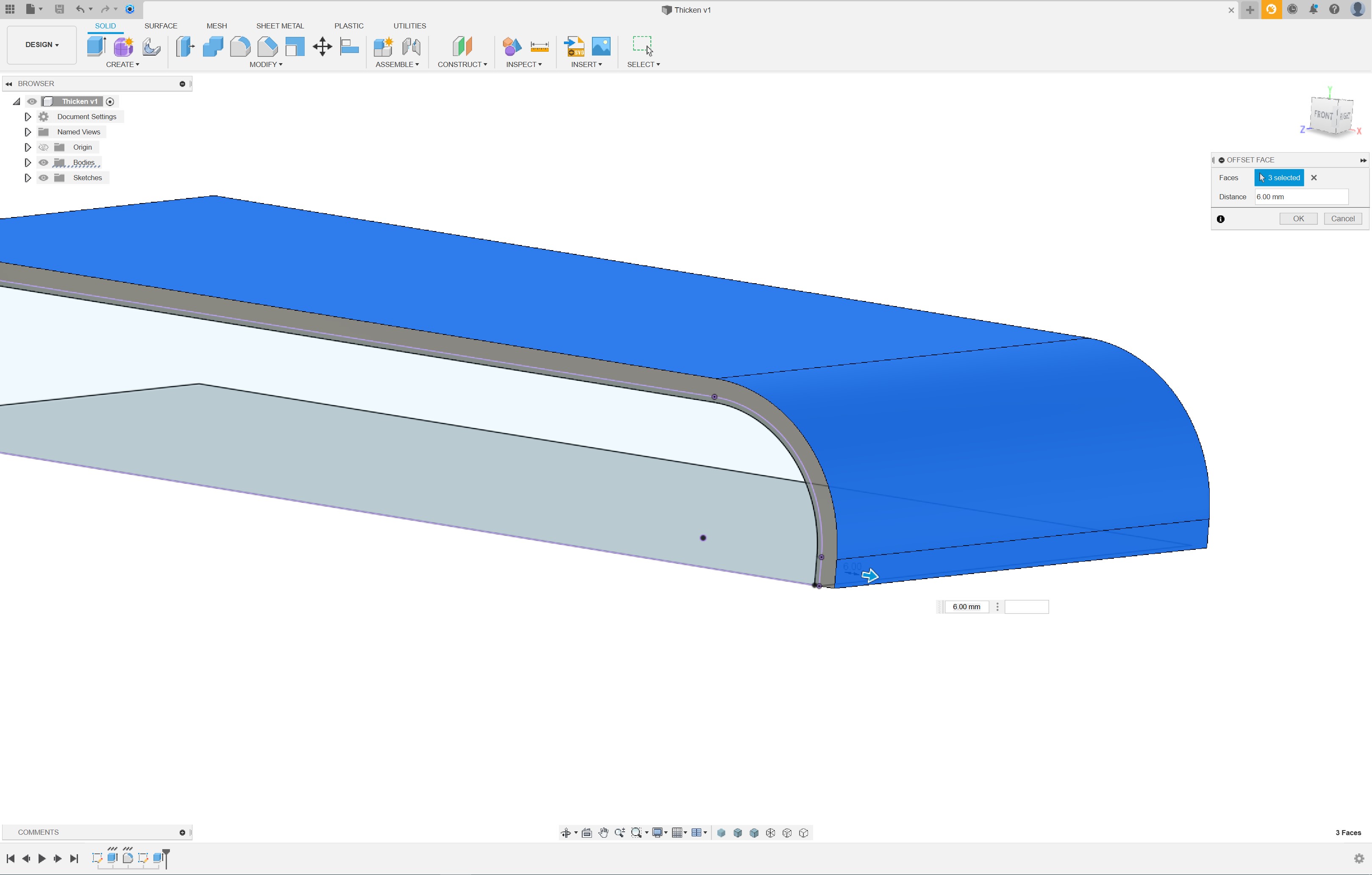The width and height of the screenshot is (1372, 875).
Task: Expand Named Views node
Action: click(28, 132)
